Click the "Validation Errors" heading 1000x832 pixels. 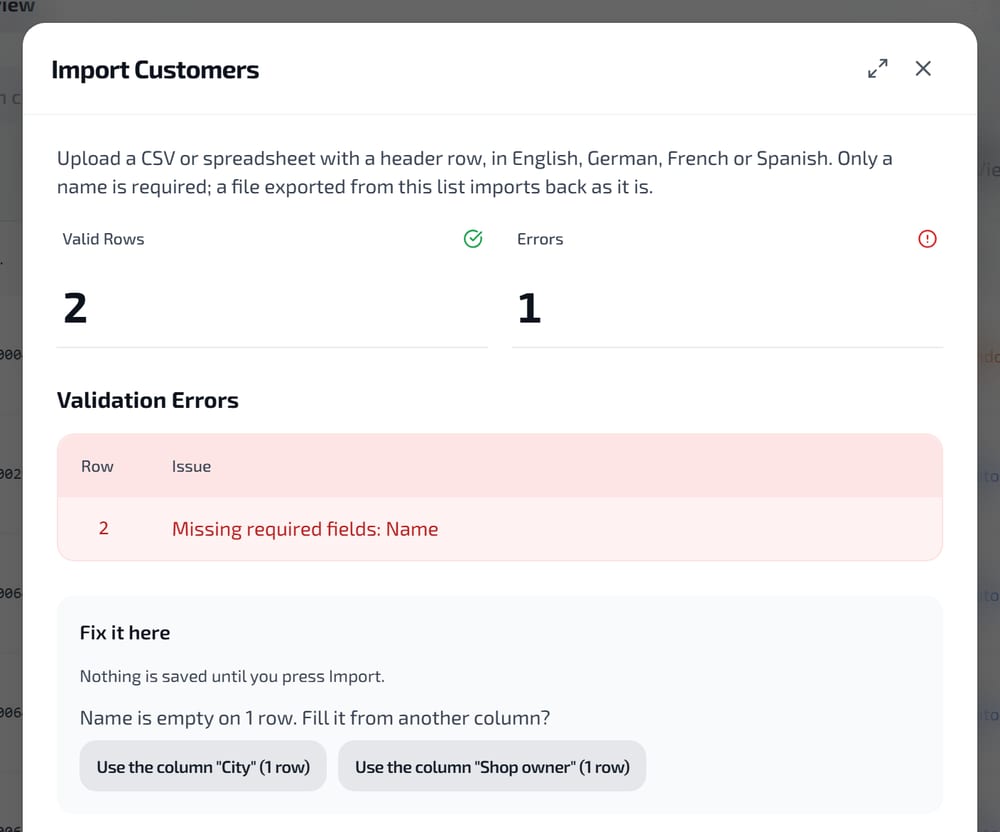pyautogui.click(x=147, y=400)
